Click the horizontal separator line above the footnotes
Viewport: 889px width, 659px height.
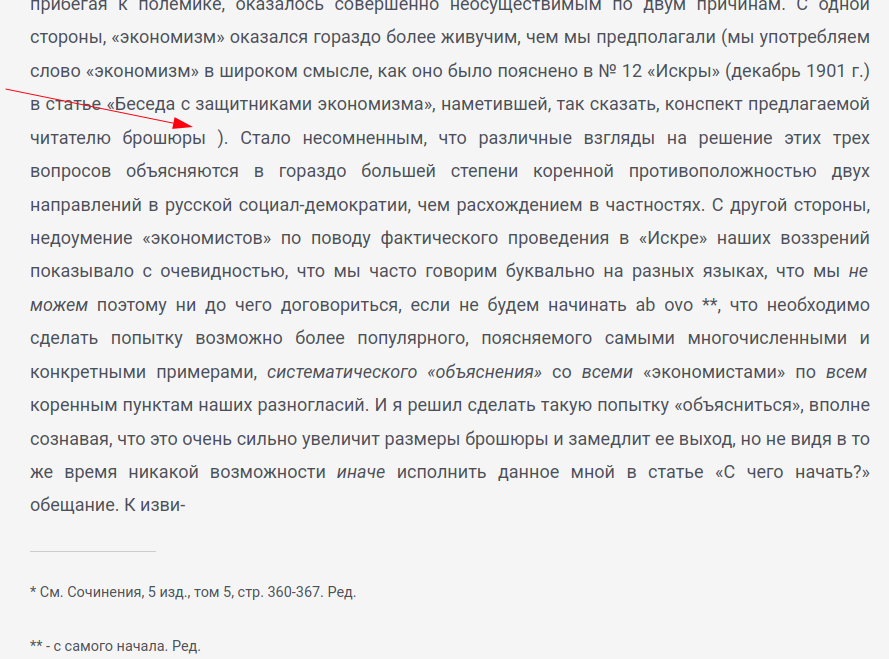93,551
